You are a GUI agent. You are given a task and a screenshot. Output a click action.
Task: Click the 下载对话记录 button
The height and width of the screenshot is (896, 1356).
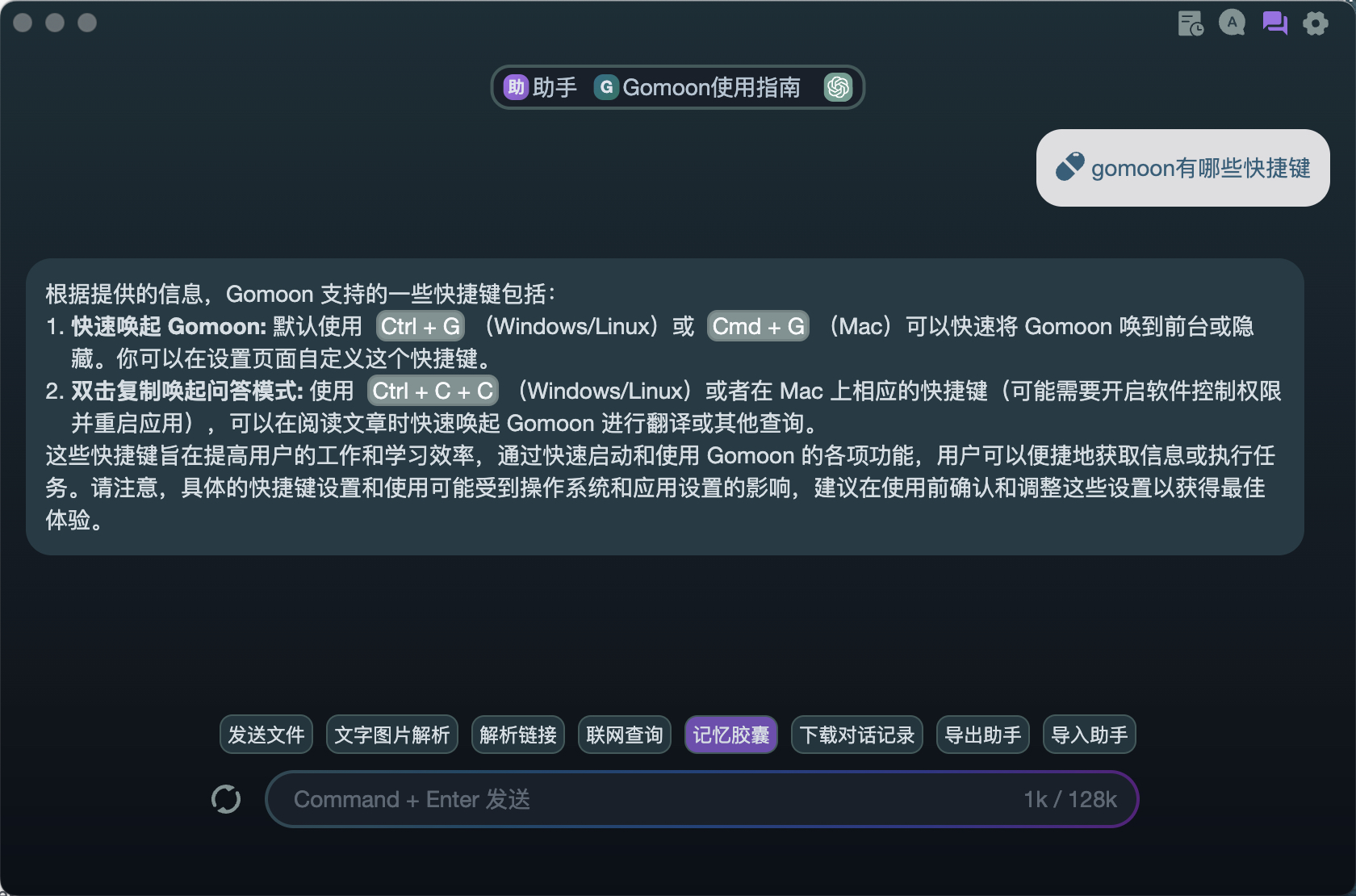[x=857, y=735]
